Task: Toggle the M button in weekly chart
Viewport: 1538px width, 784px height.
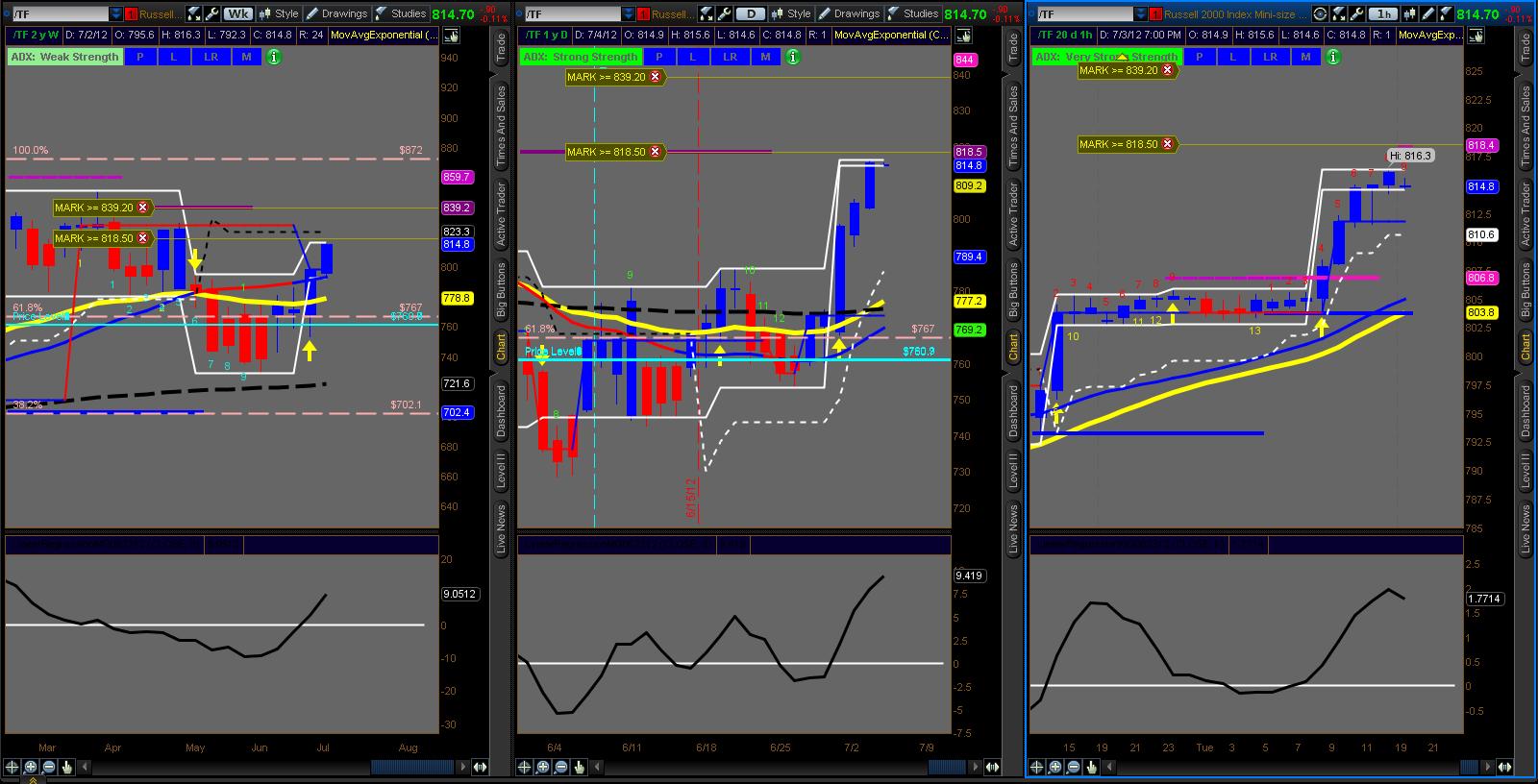Action: (246, 57)
